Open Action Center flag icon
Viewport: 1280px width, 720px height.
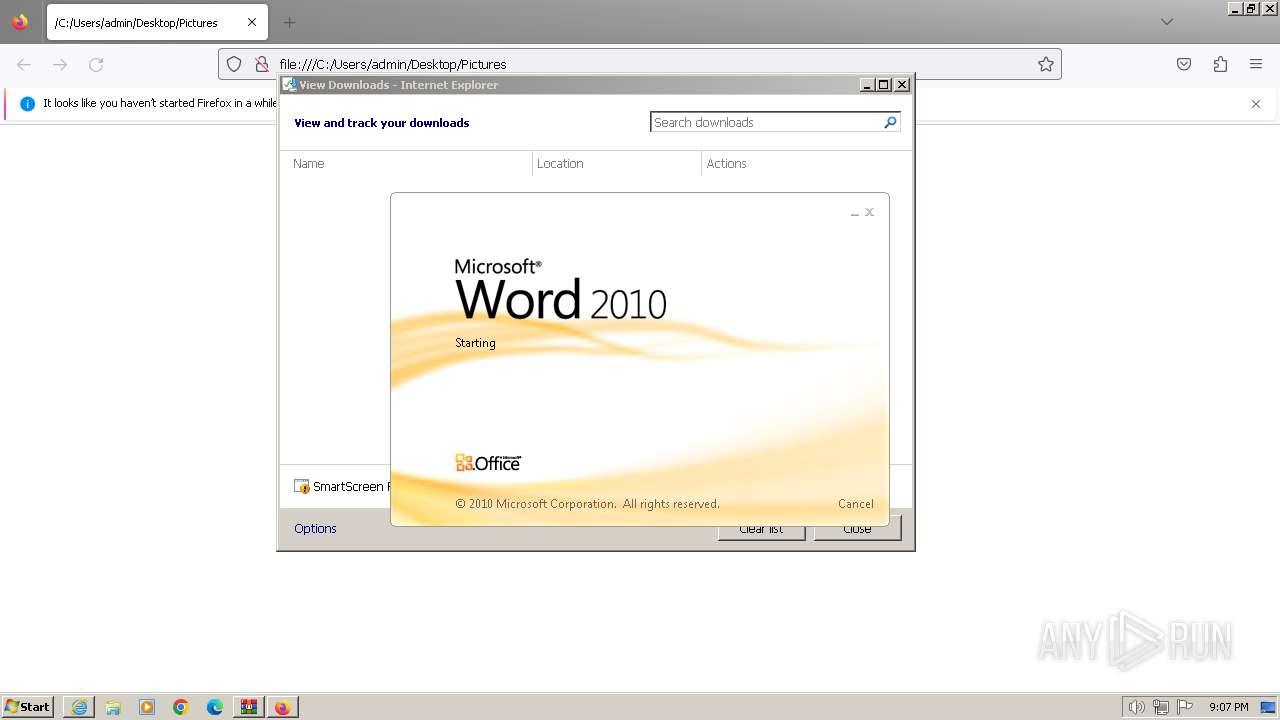(1185, 707)
